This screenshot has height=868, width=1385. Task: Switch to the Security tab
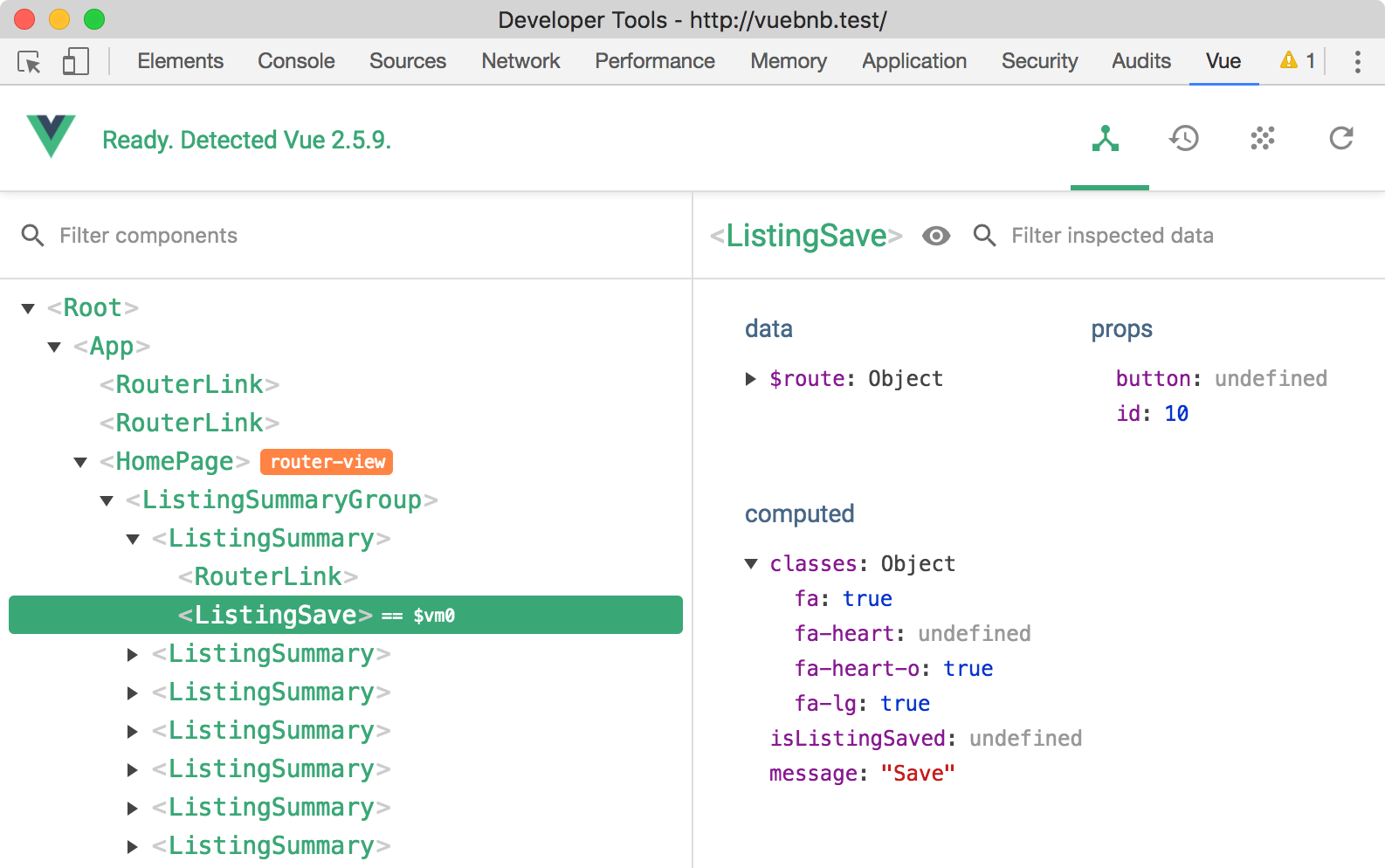(1039, 61)
